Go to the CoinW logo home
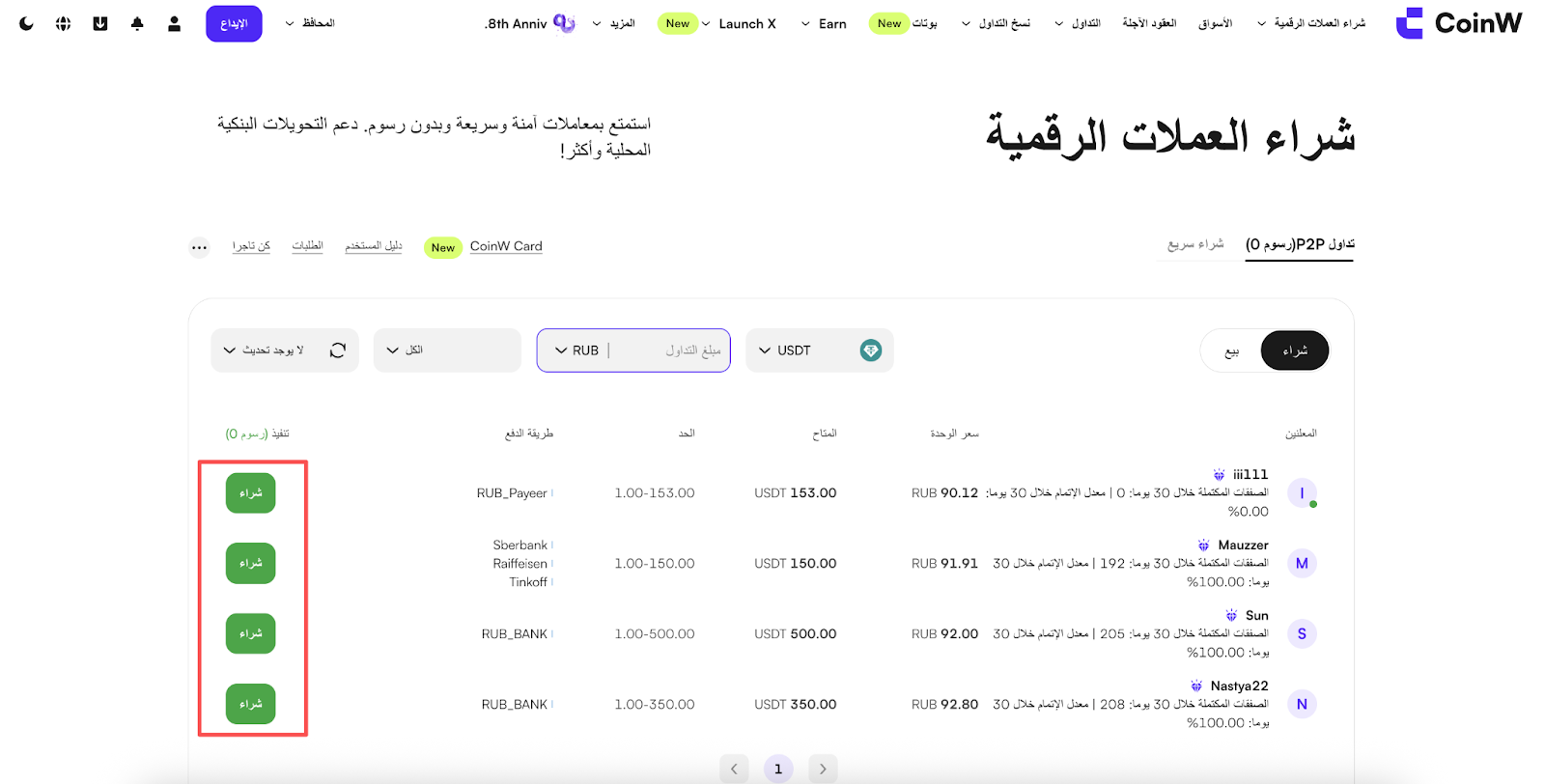Screen dimensions: 1545x784 [1459, 23]
